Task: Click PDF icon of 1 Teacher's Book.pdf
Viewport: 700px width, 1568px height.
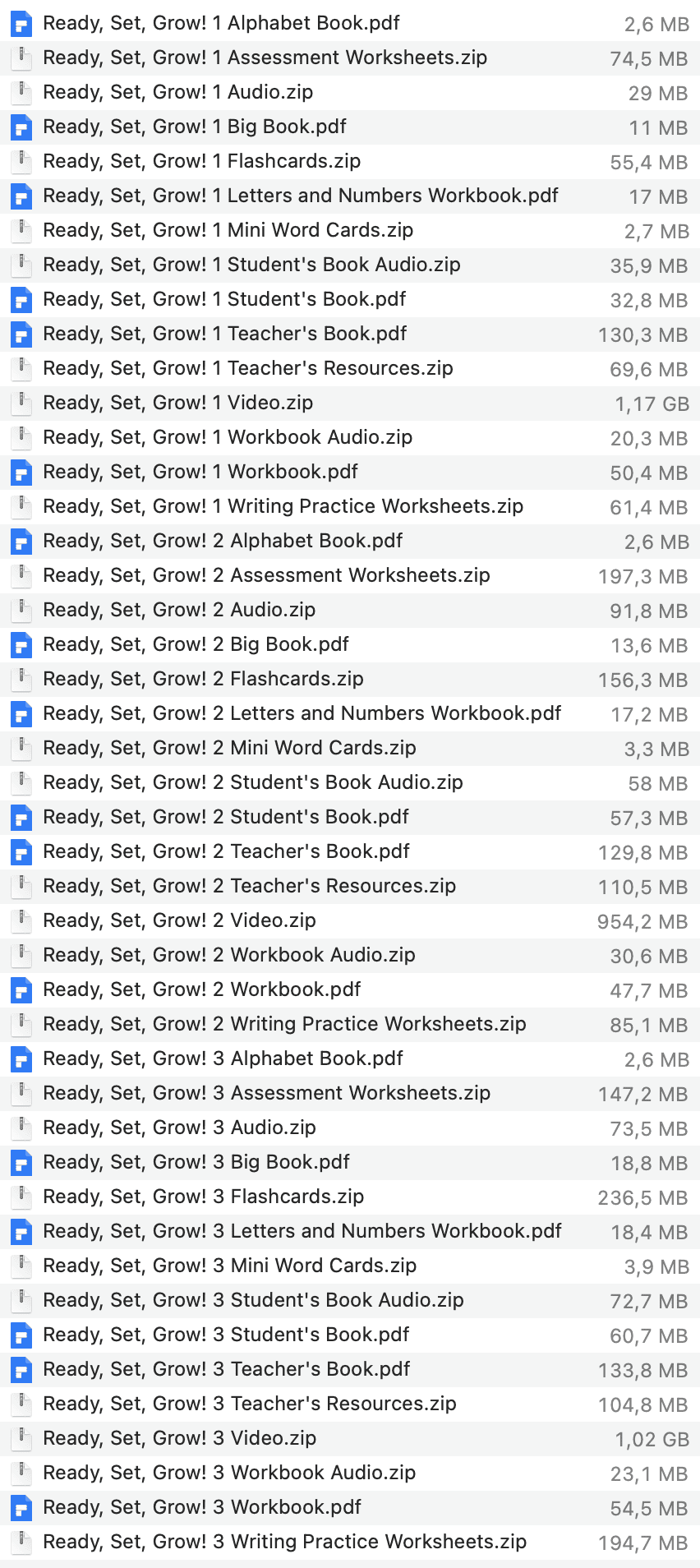Action: (x=21, y=334)
